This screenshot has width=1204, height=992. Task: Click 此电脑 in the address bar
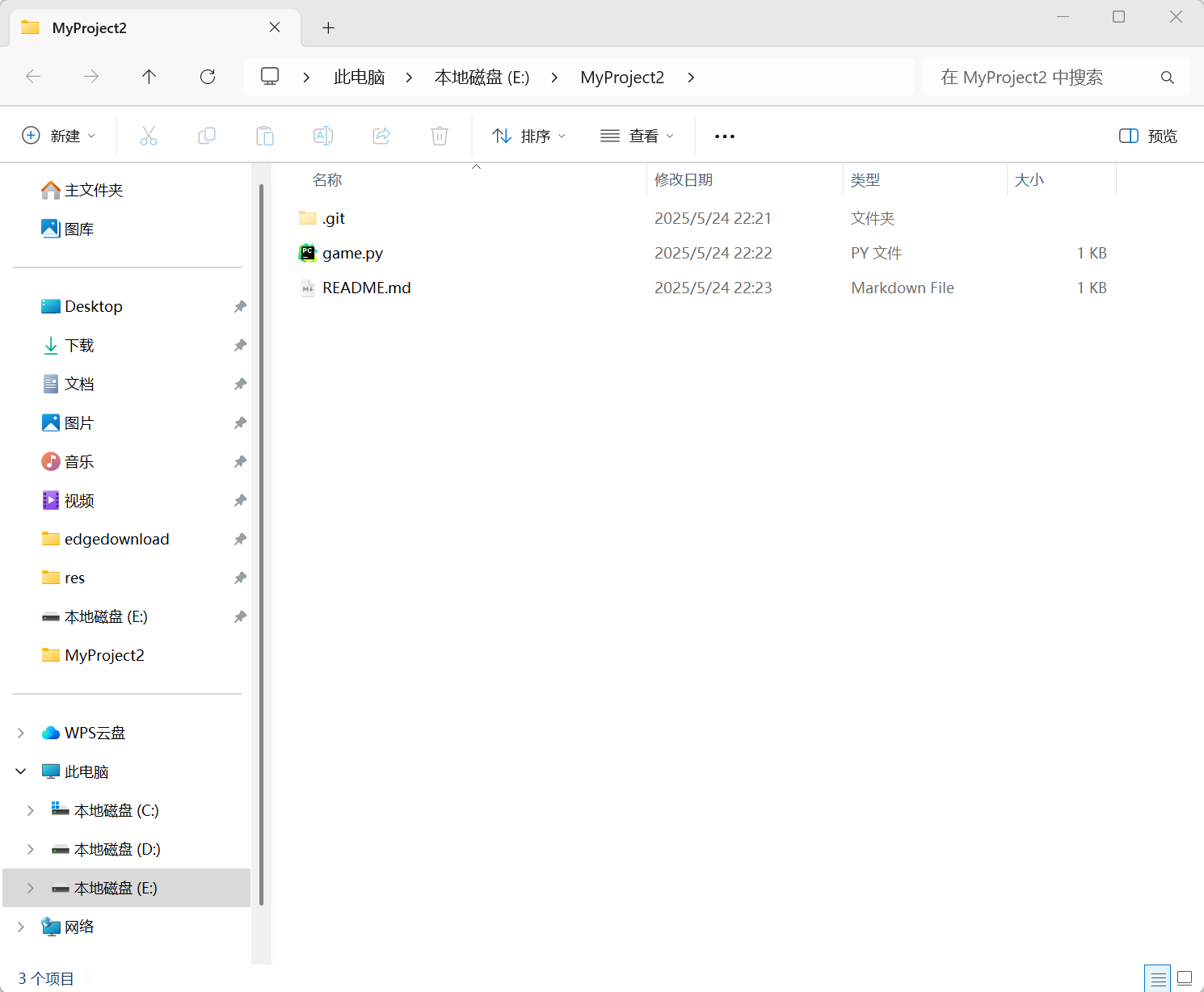359,78
